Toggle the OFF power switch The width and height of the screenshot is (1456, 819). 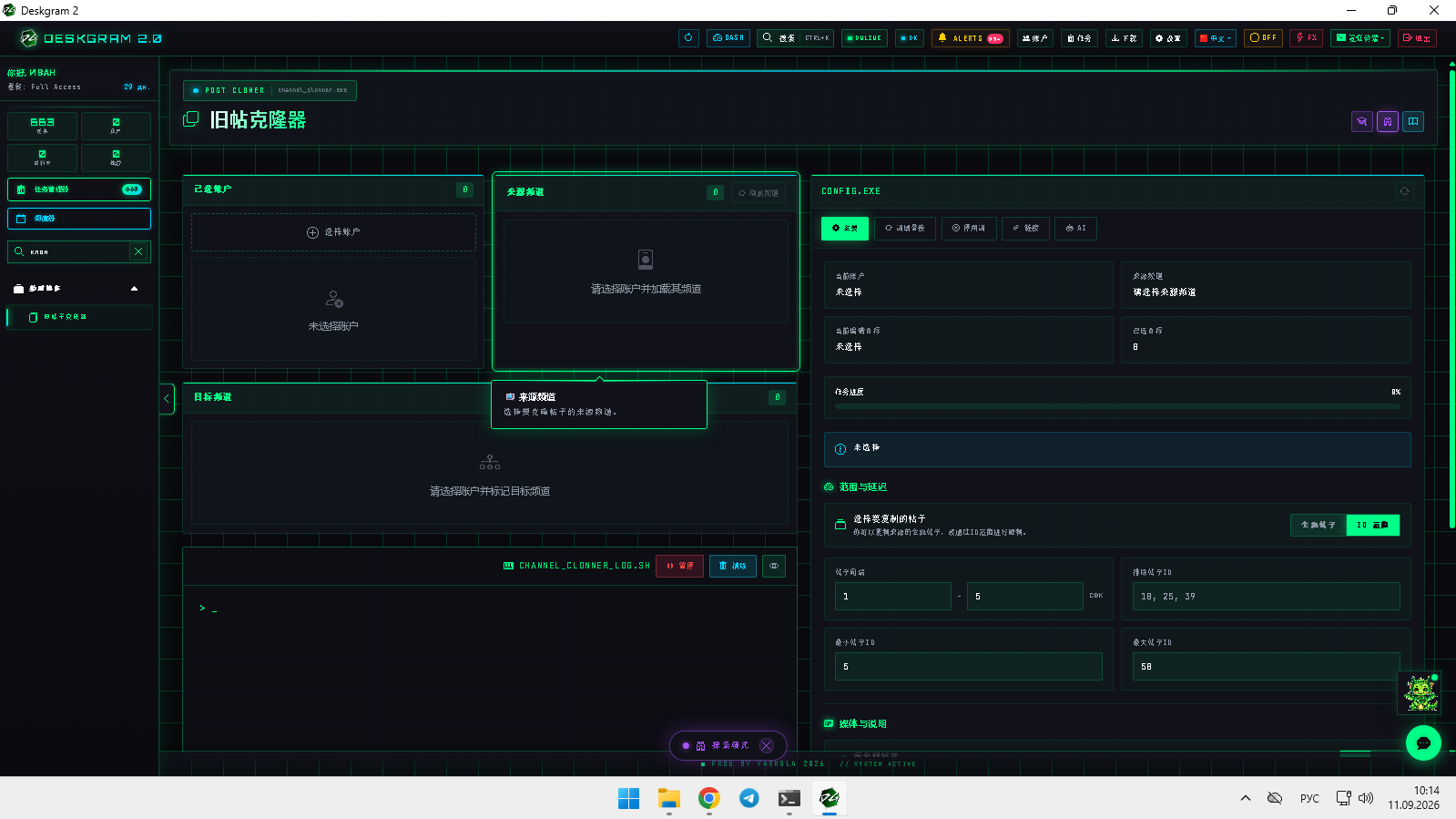1263,38
